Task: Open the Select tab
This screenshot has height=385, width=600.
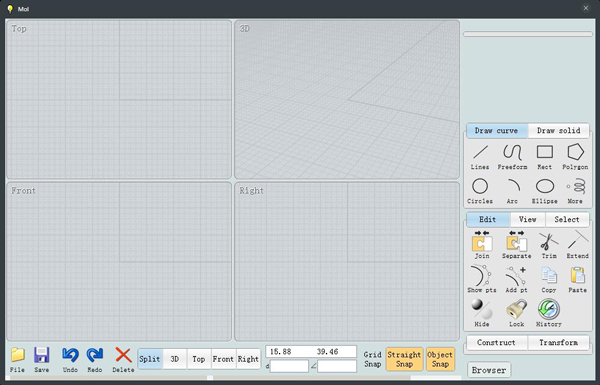Action: 567,219
